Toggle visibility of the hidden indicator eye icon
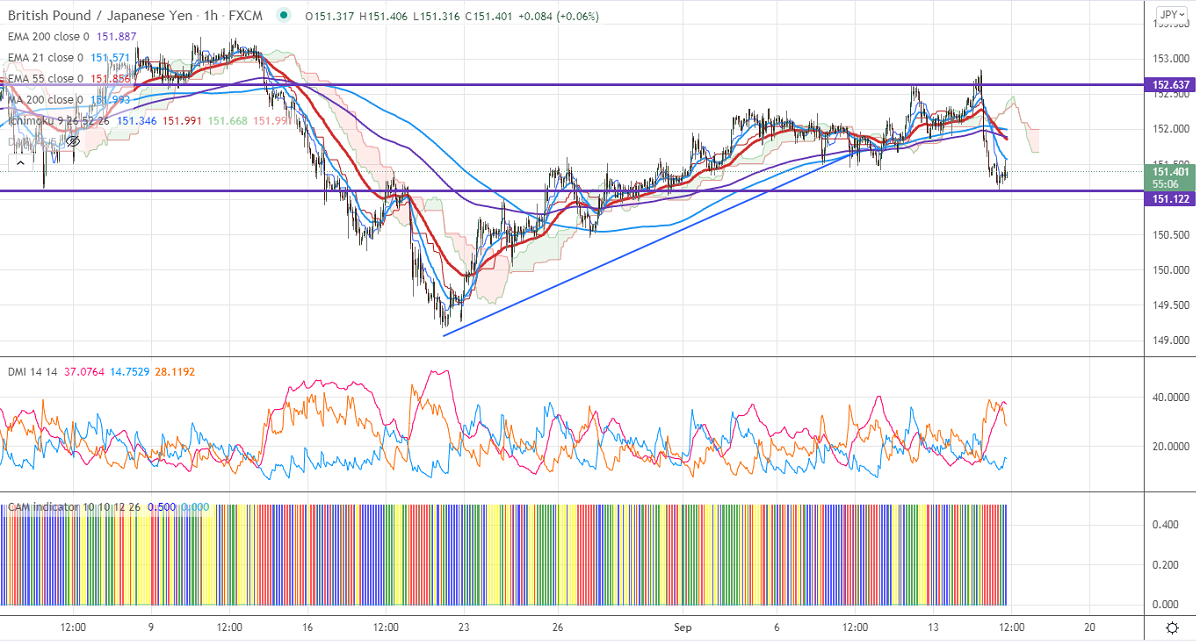The width and height of the screenshot is (1196, 643). click(x=72, y=142)
